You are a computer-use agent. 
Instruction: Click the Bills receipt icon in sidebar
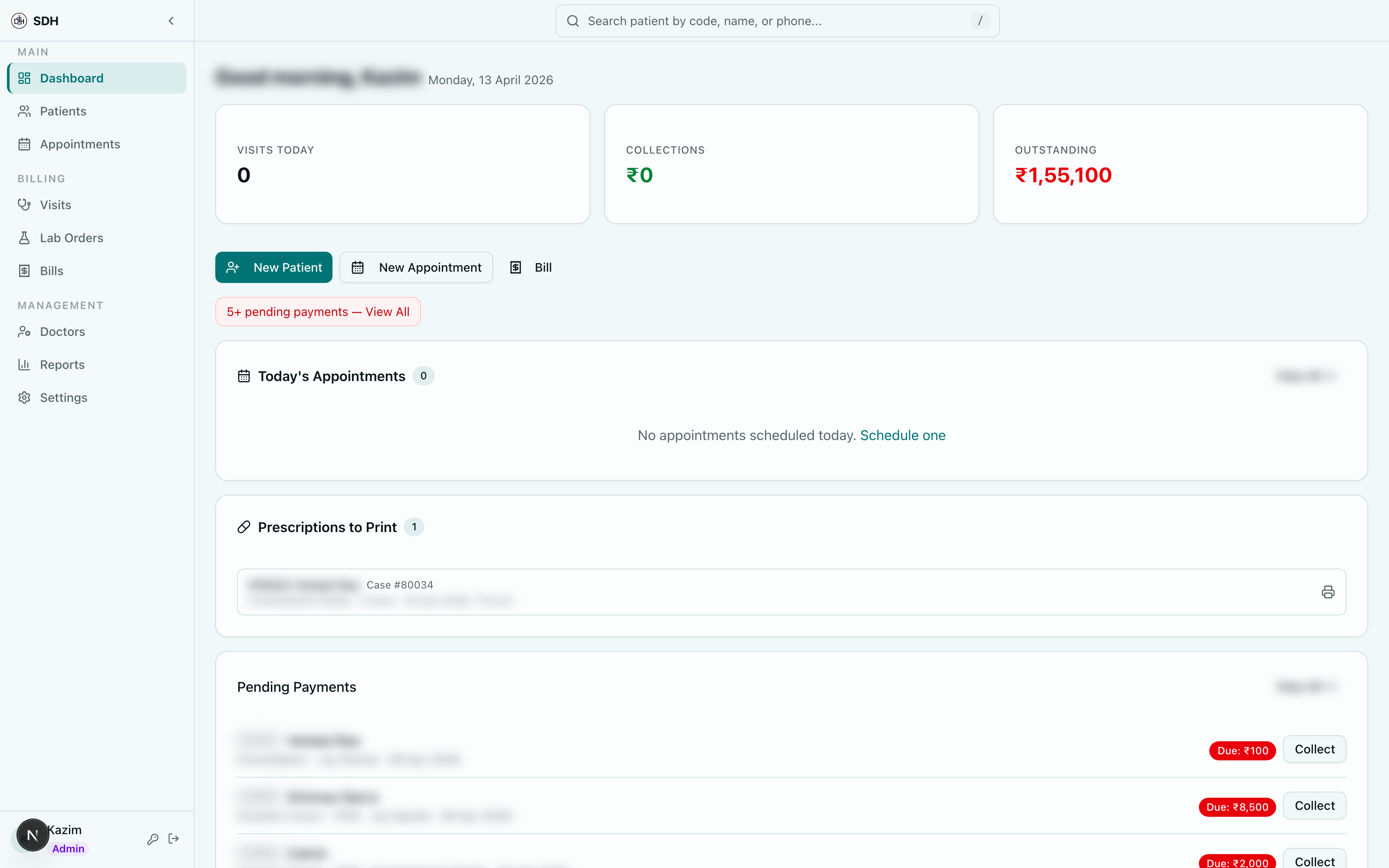coord(24,271)
